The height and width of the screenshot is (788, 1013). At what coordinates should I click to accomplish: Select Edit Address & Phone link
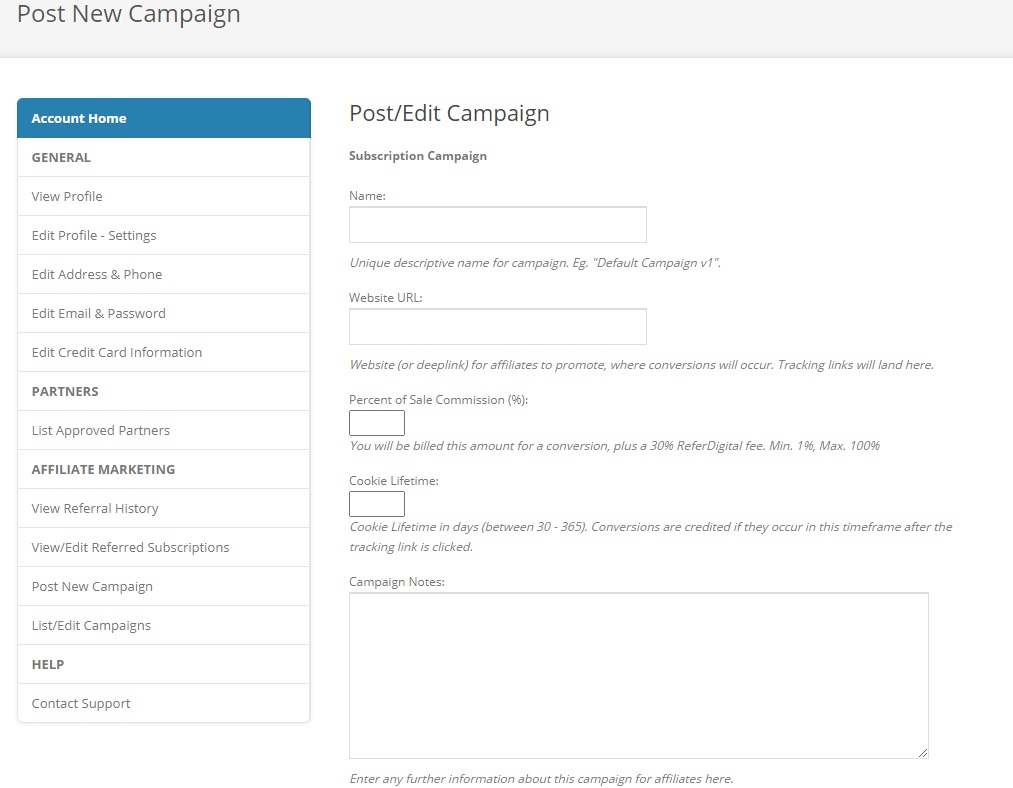(x=163, y=275)
